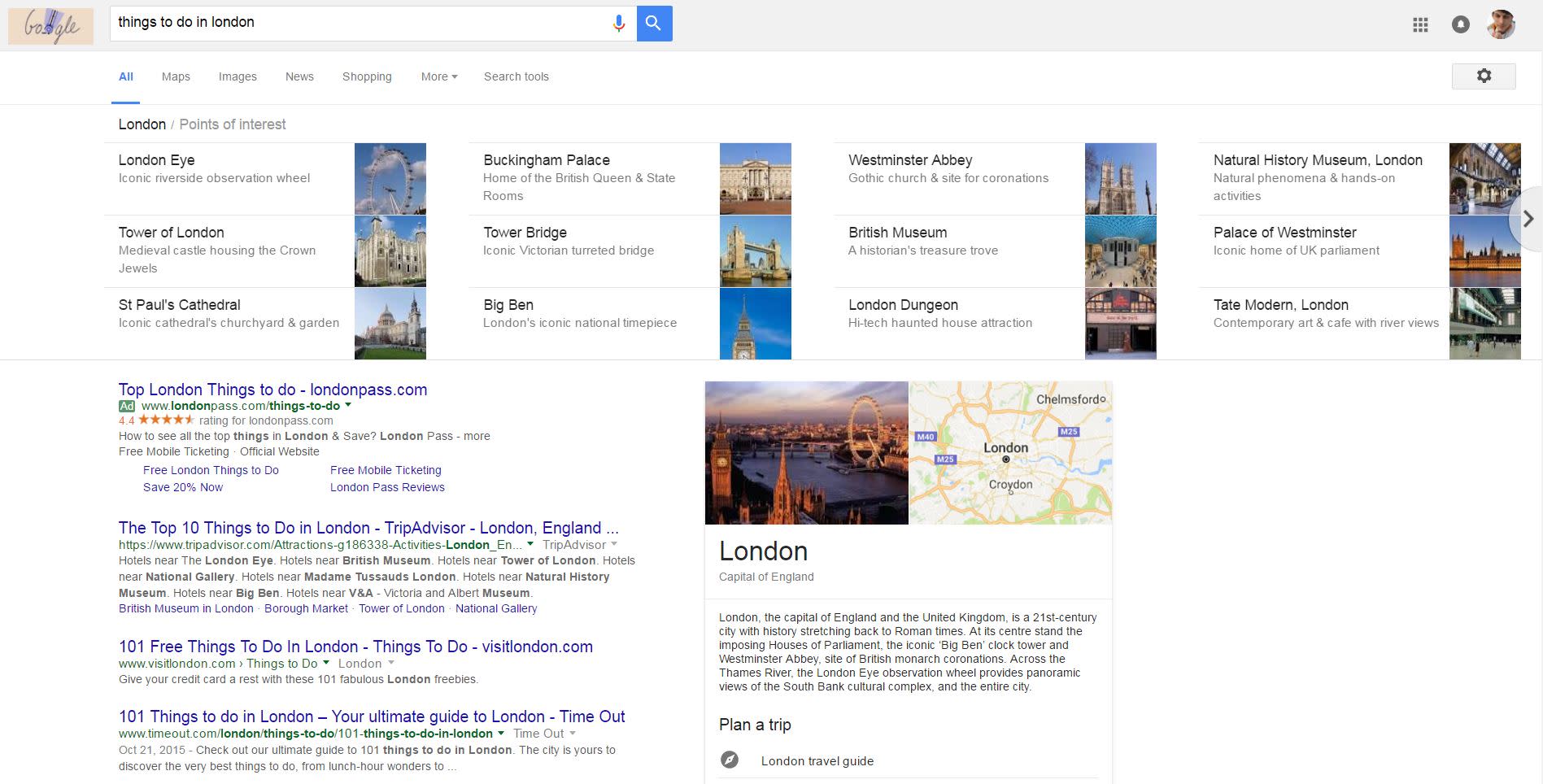Screen dimensions: 1543x784
Task: Open the London Dungeon title
Action: (903, 305)
